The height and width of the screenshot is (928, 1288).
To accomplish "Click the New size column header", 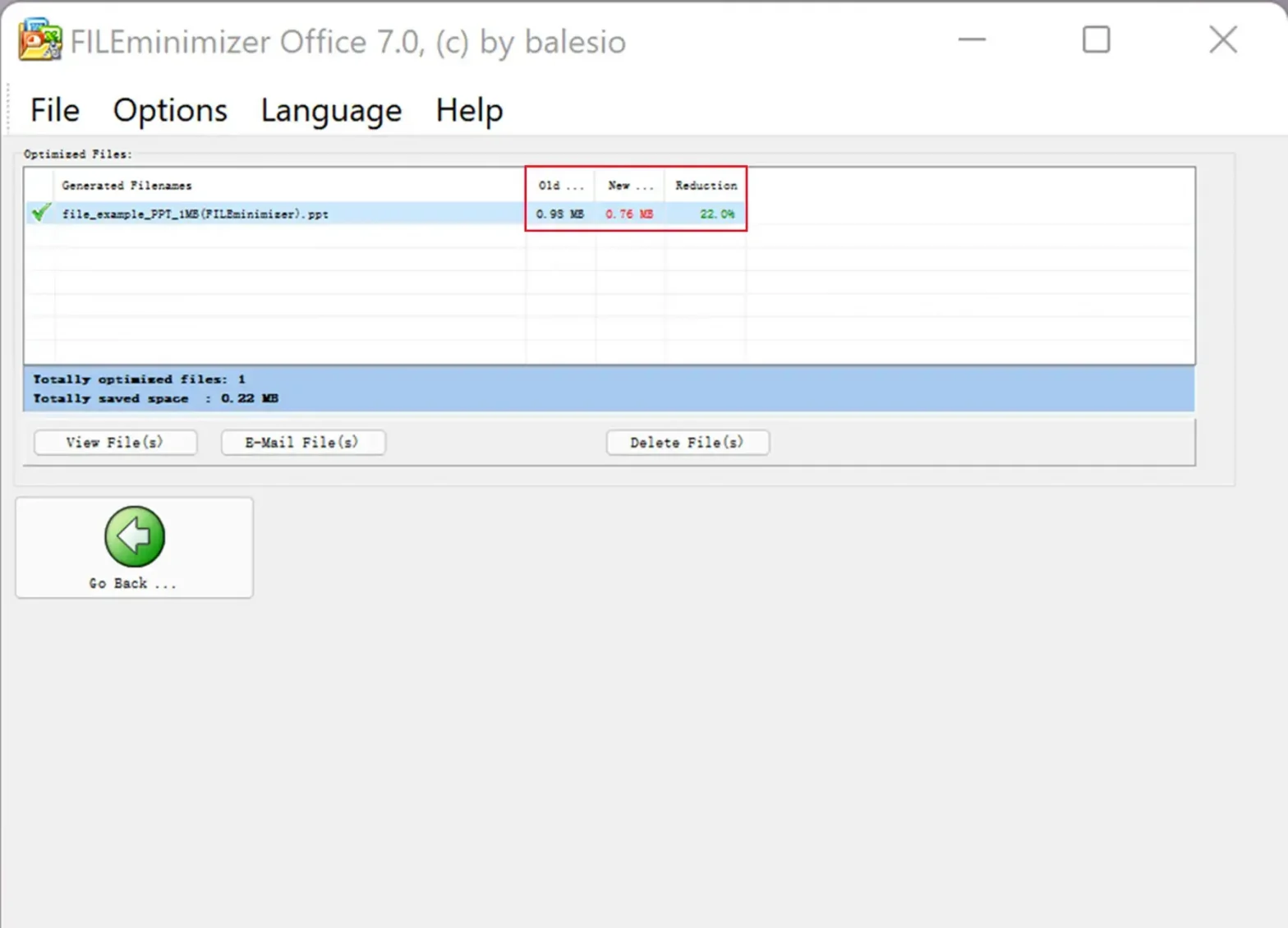I will click(x=630, y=186).
